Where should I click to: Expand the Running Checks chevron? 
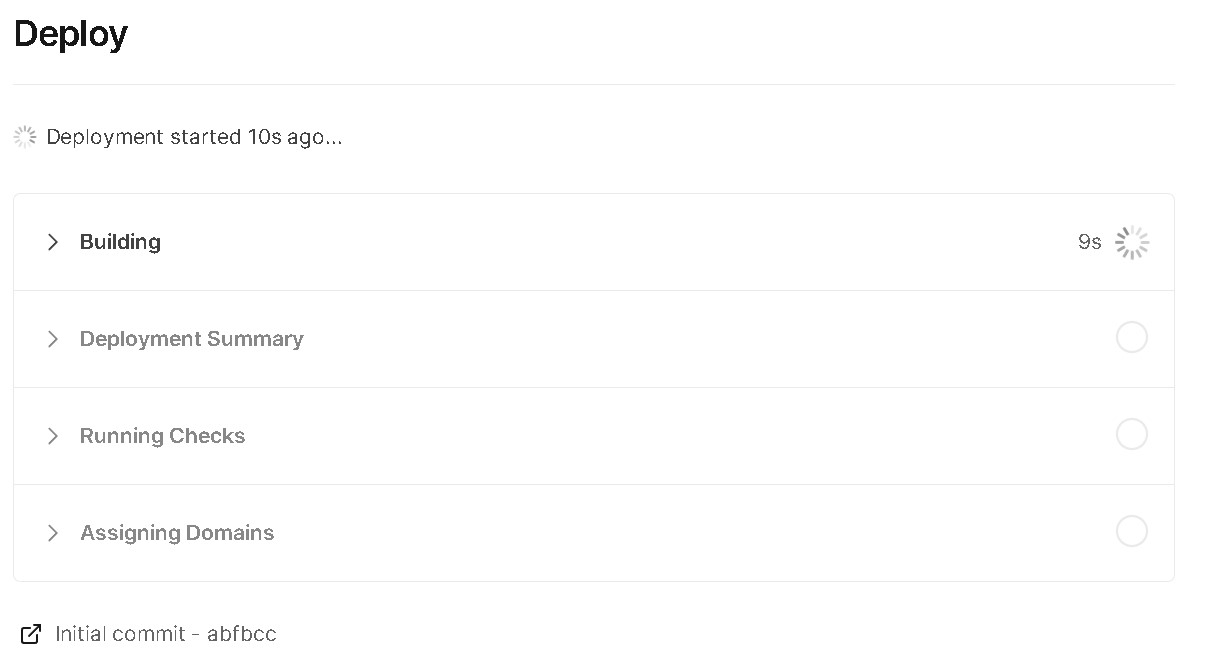[53, 436]
